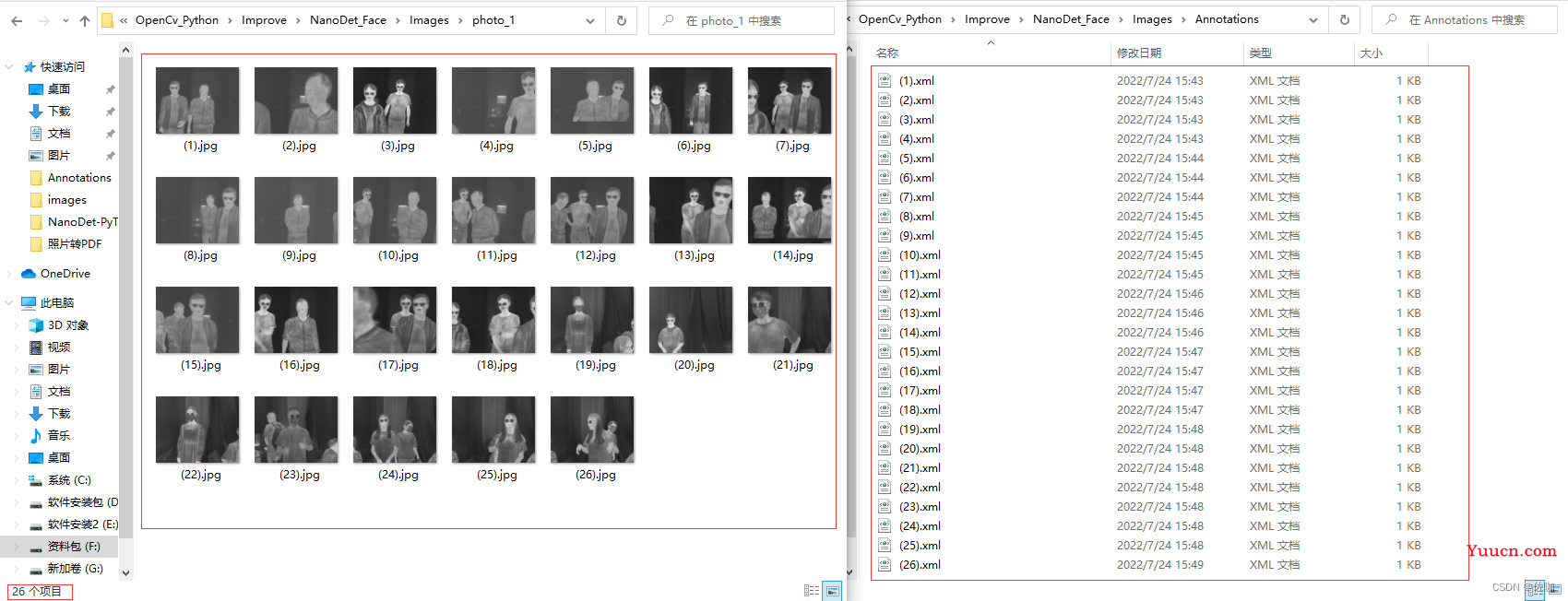Select (26).xml file icon
The height and width of the screenshot is (601, 1568).
885,565
